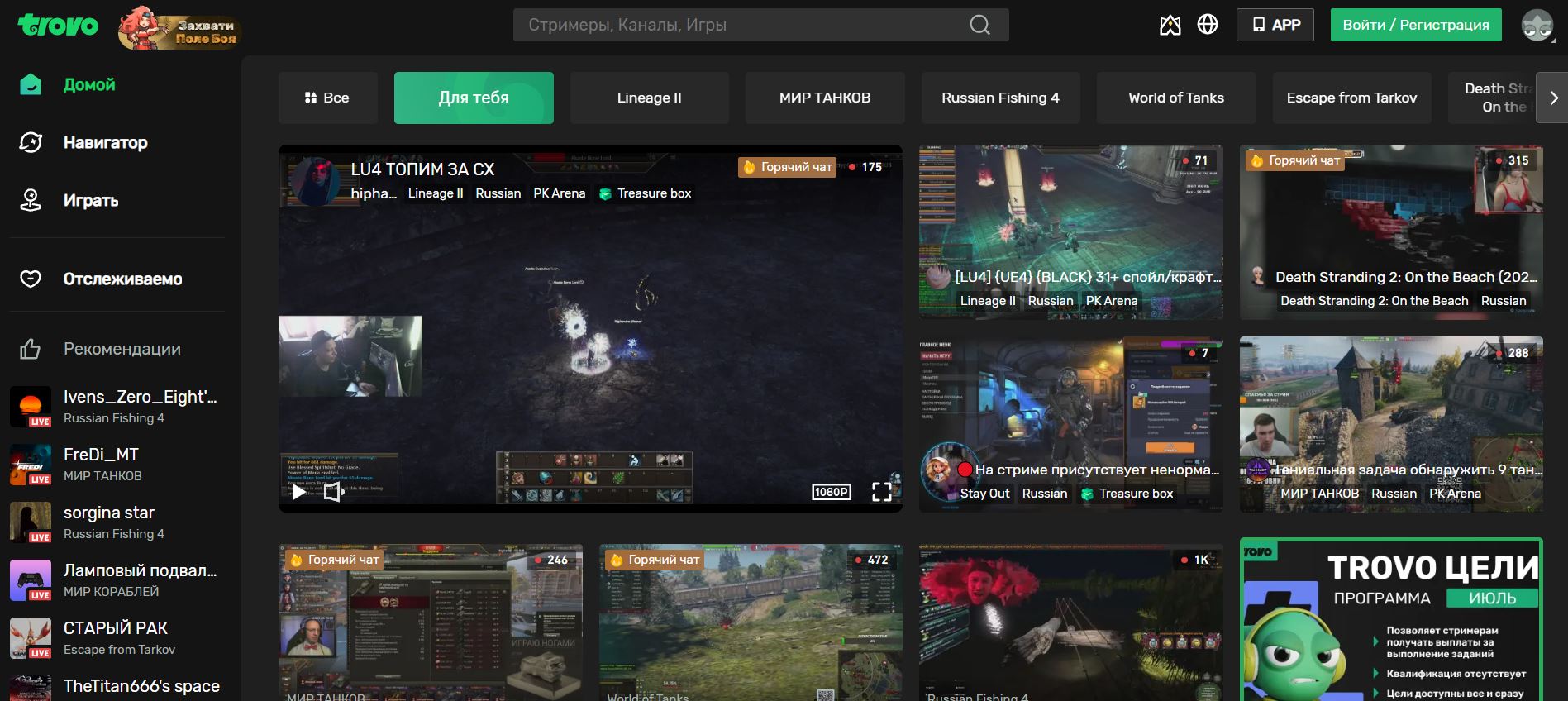The image size is (1568, 701).
Task: Open Ламповый подвал channel avatar
Action: (x=31, y=580)
